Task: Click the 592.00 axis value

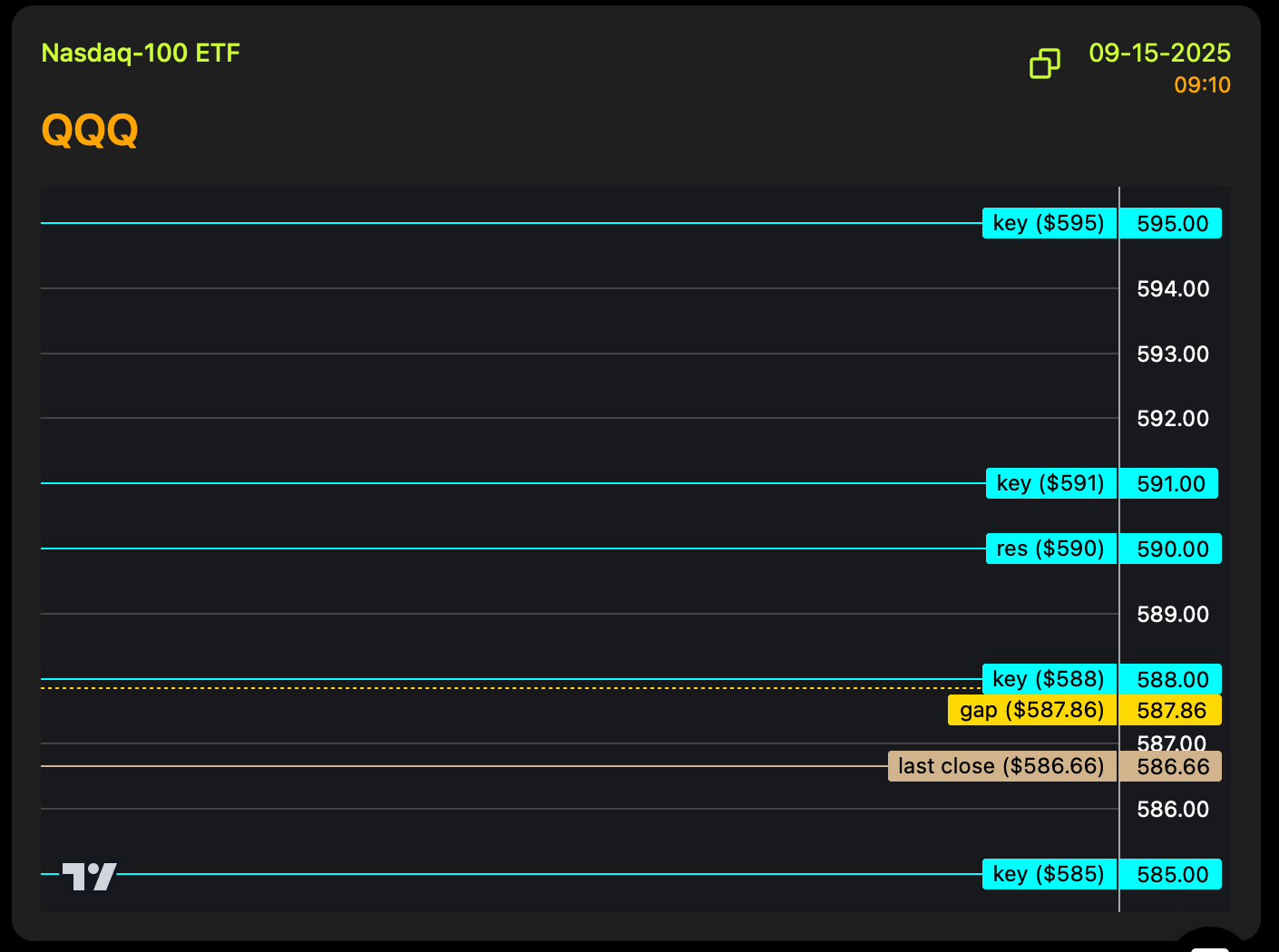Action: click(x=1173, y=419)
